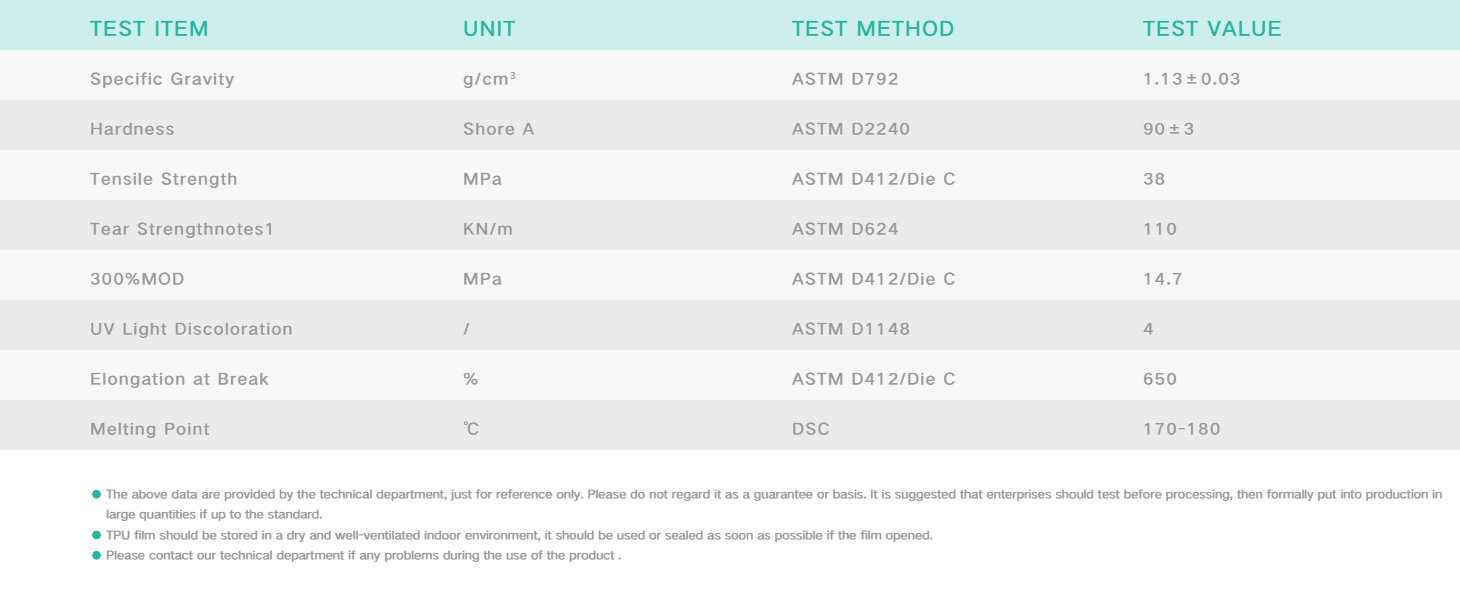
Task: Click the UNIT column header
Action: click(x=489, y=29)
